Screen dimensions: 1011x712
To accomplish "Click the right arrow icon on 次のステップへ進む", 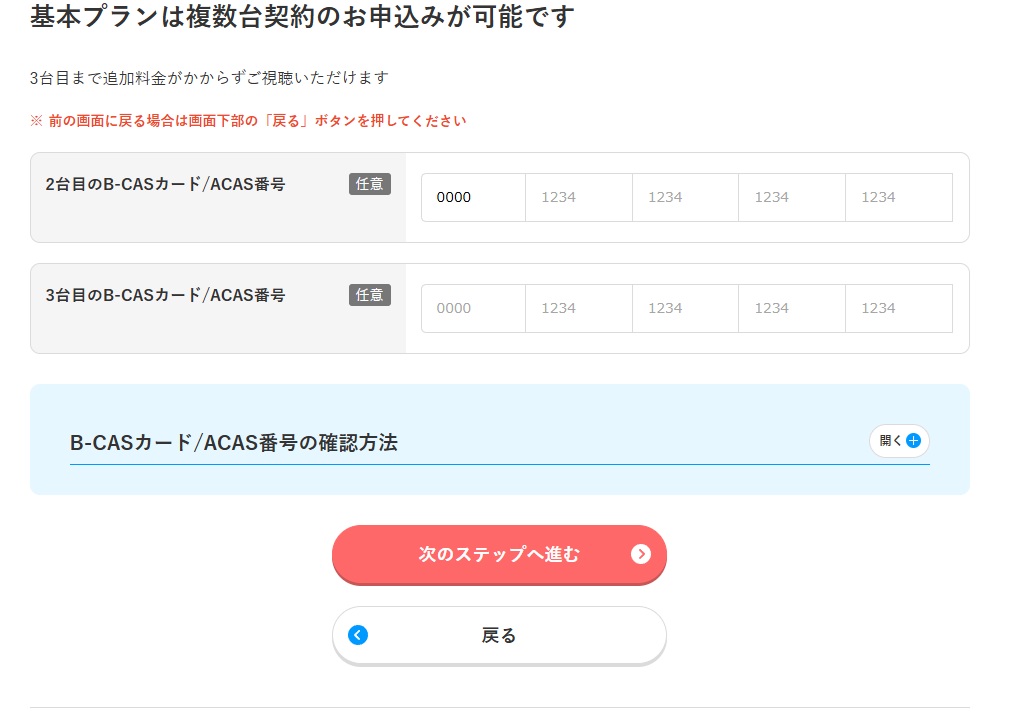I will pos(641,554).
